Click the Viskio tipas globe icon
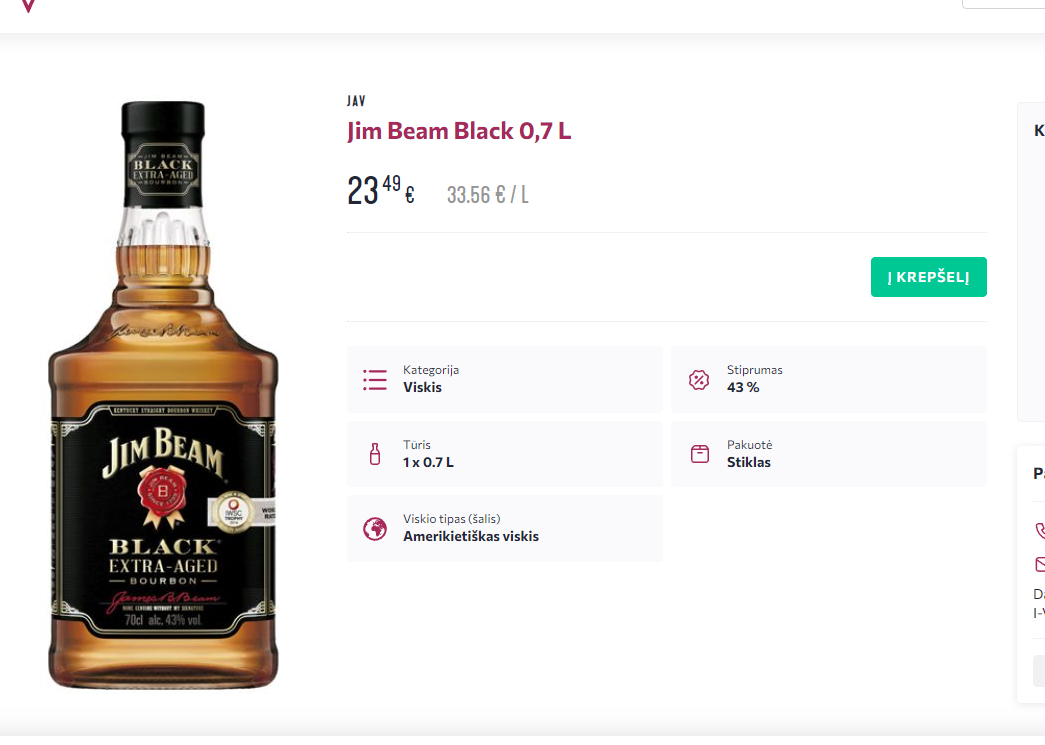This screenshot has height=745, width=1045. point(375,528)
